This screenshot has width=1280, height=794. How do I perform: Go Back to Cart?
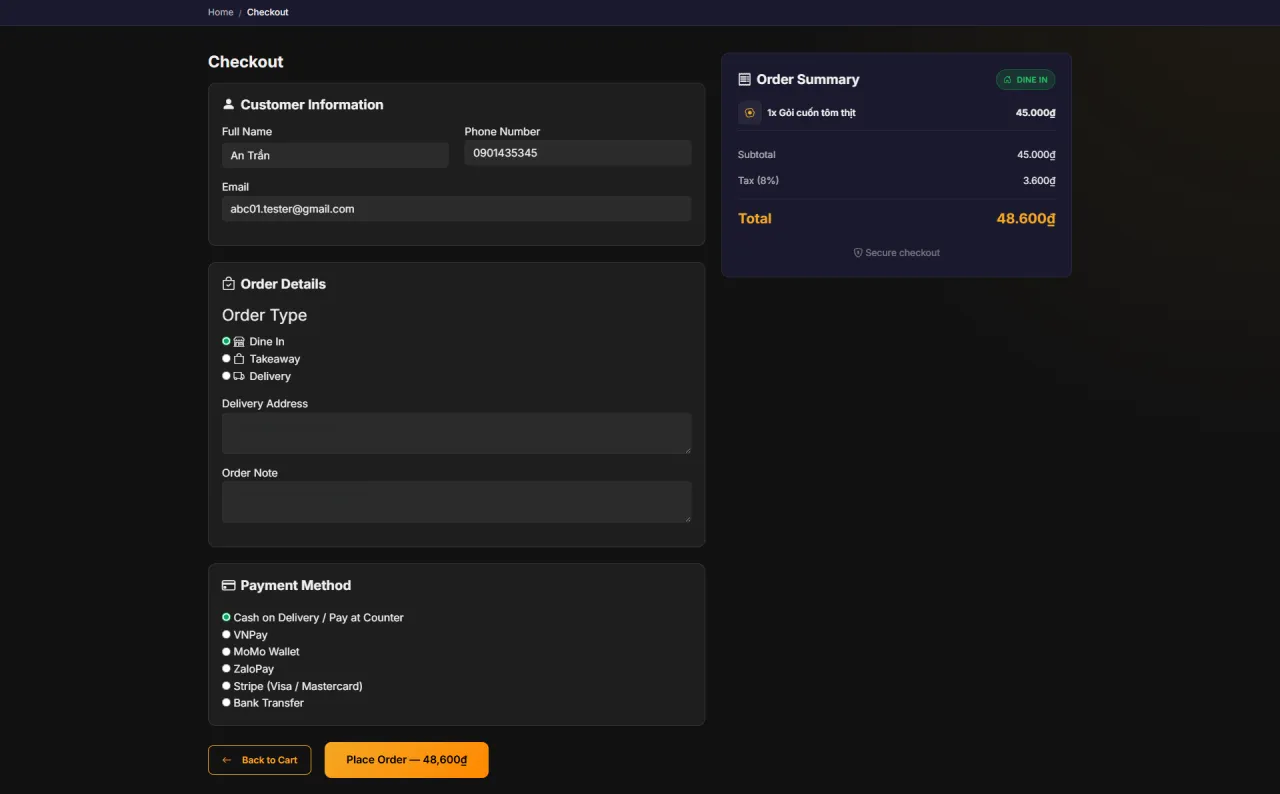[260, 760]
